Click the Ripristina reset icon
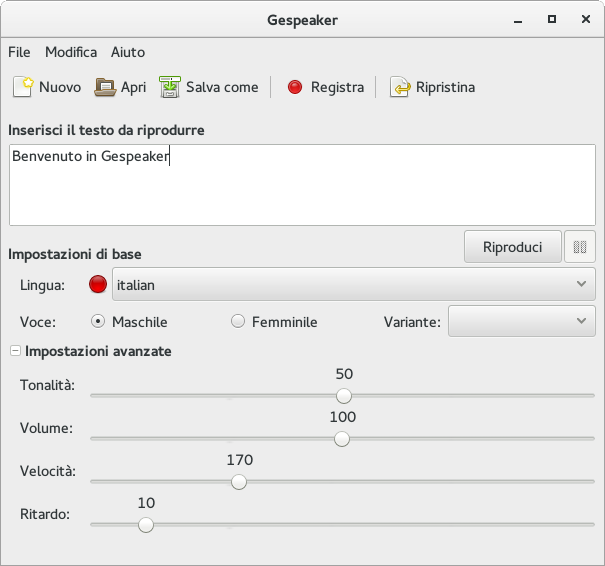605x566 pixels. (x=400, y=87)
